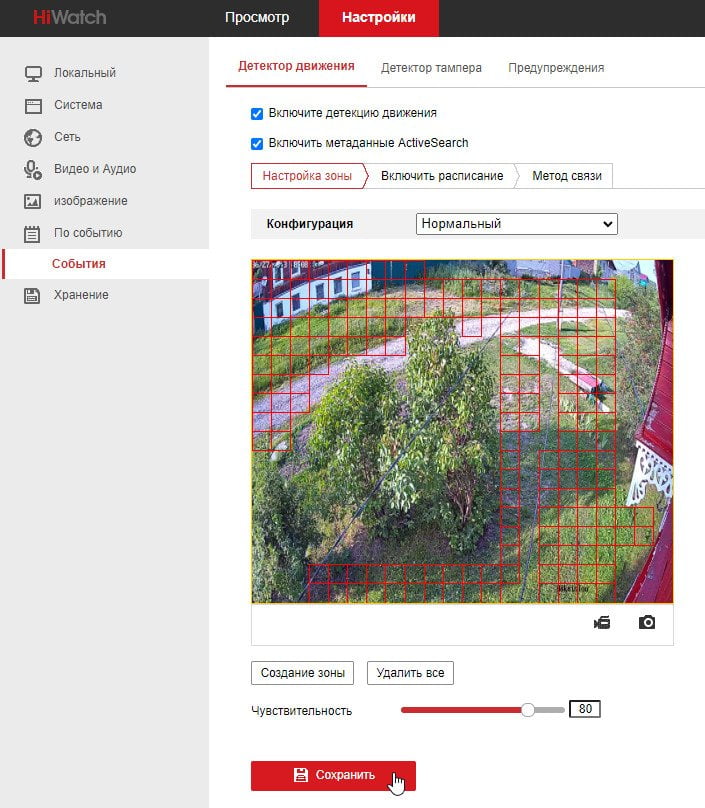Click the Network globe icon
Image resolution: width=705 pixels, height=808 pixels.
click(x=33, y=138)
